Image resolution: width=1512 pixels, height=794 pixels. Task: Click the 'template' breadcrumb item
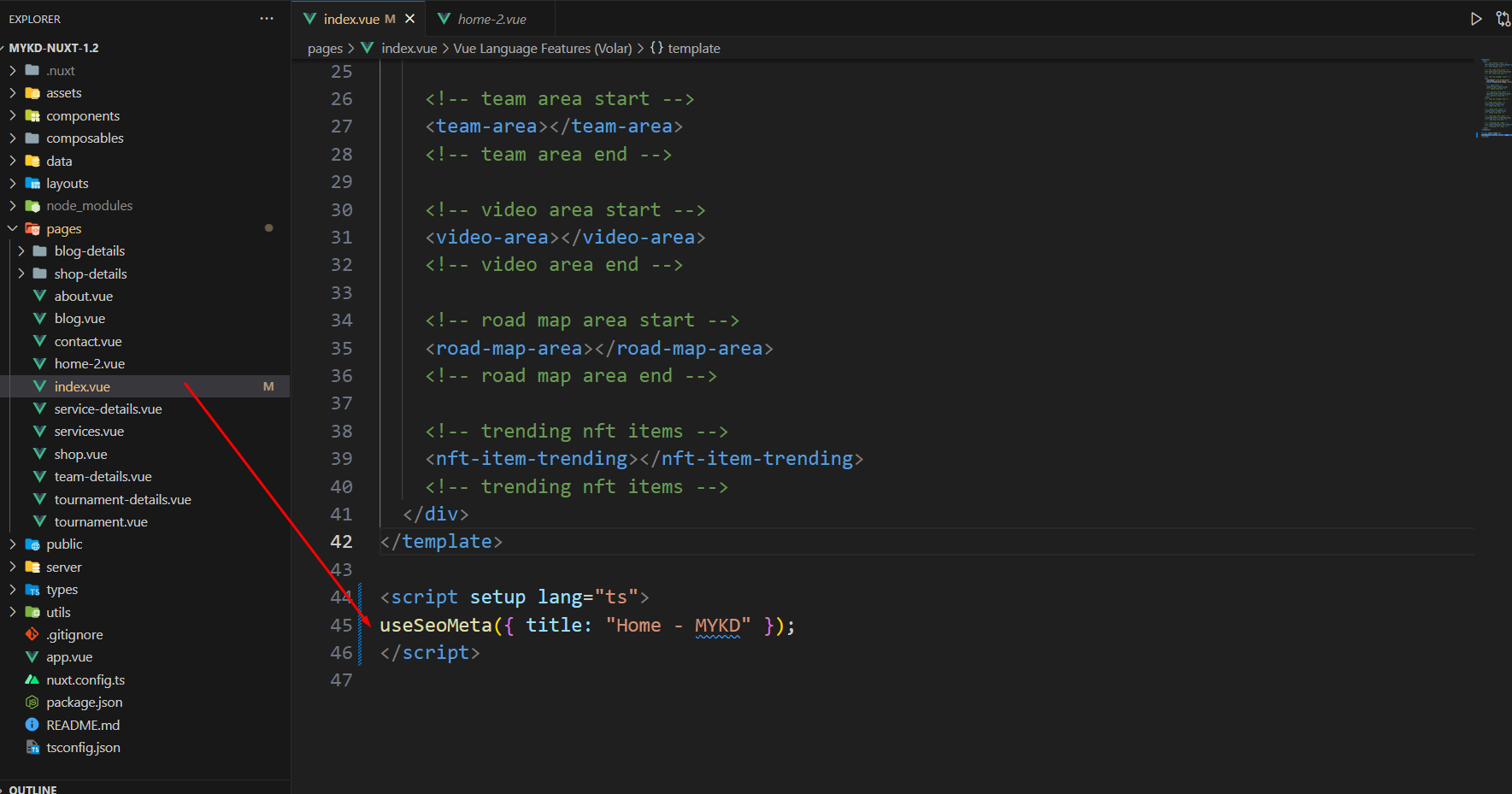click(693, 49)
